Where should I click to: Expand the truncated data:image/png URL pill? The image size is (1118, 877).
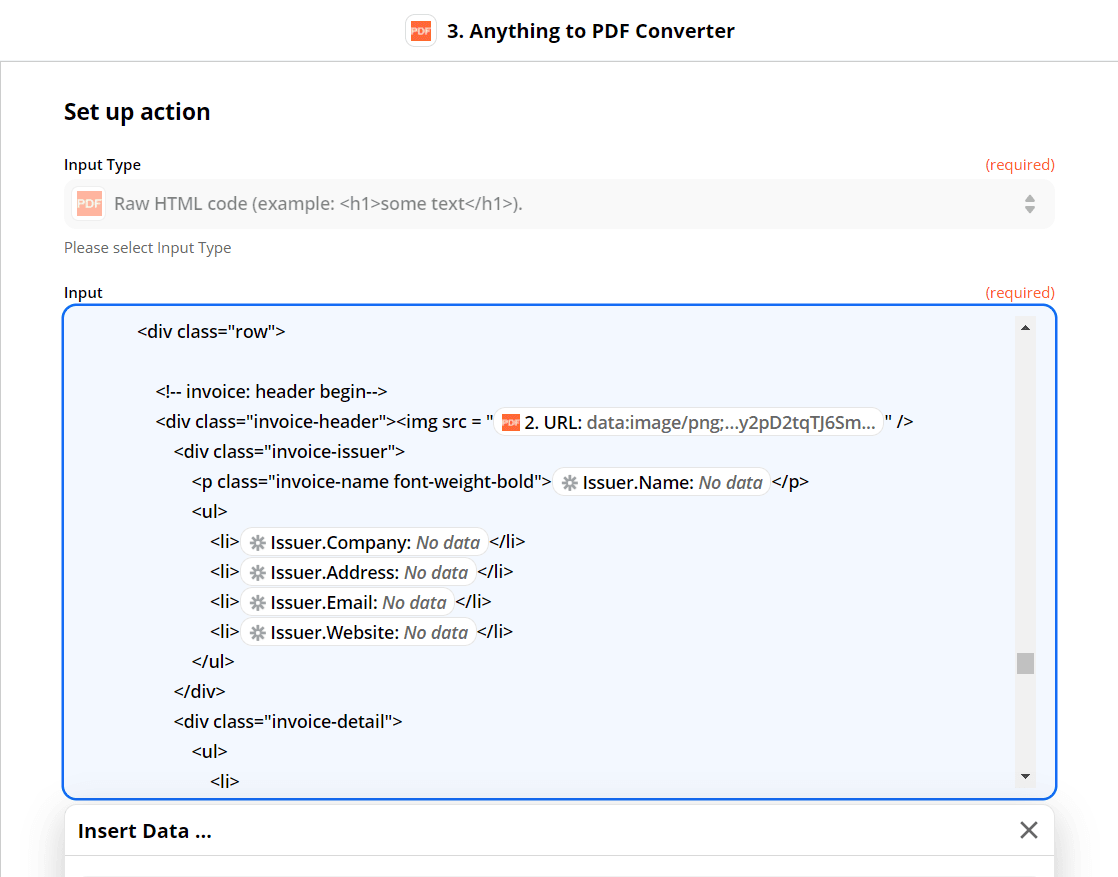click(688, 421)
